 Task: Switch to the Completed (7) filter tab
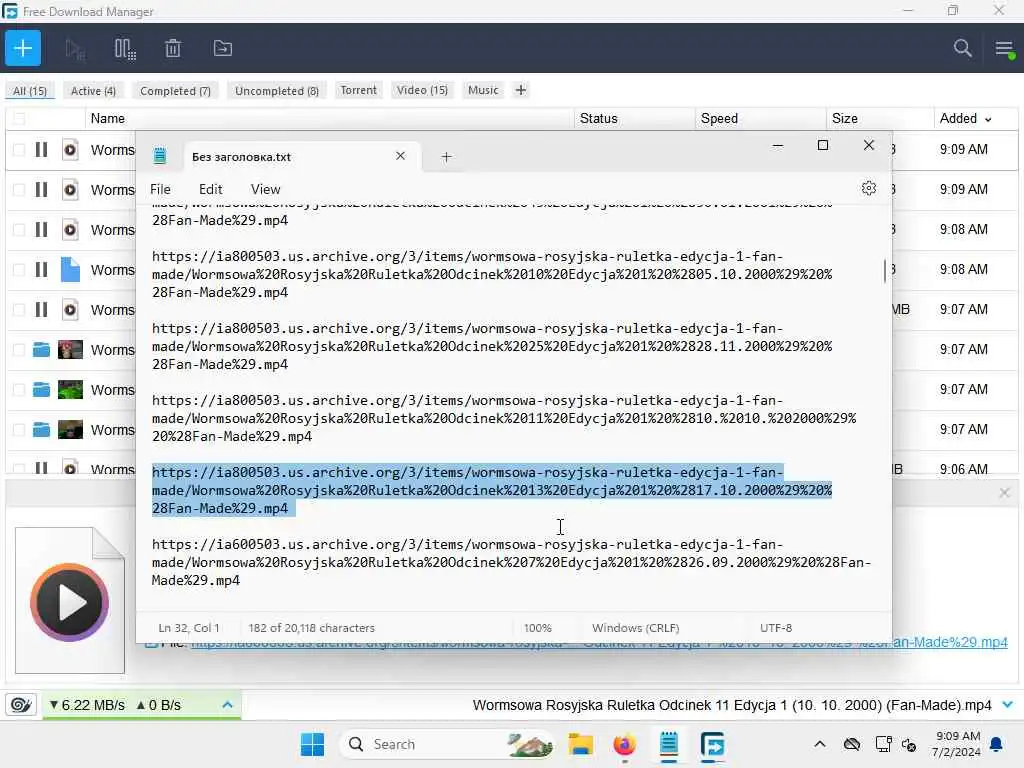(175, 91)
